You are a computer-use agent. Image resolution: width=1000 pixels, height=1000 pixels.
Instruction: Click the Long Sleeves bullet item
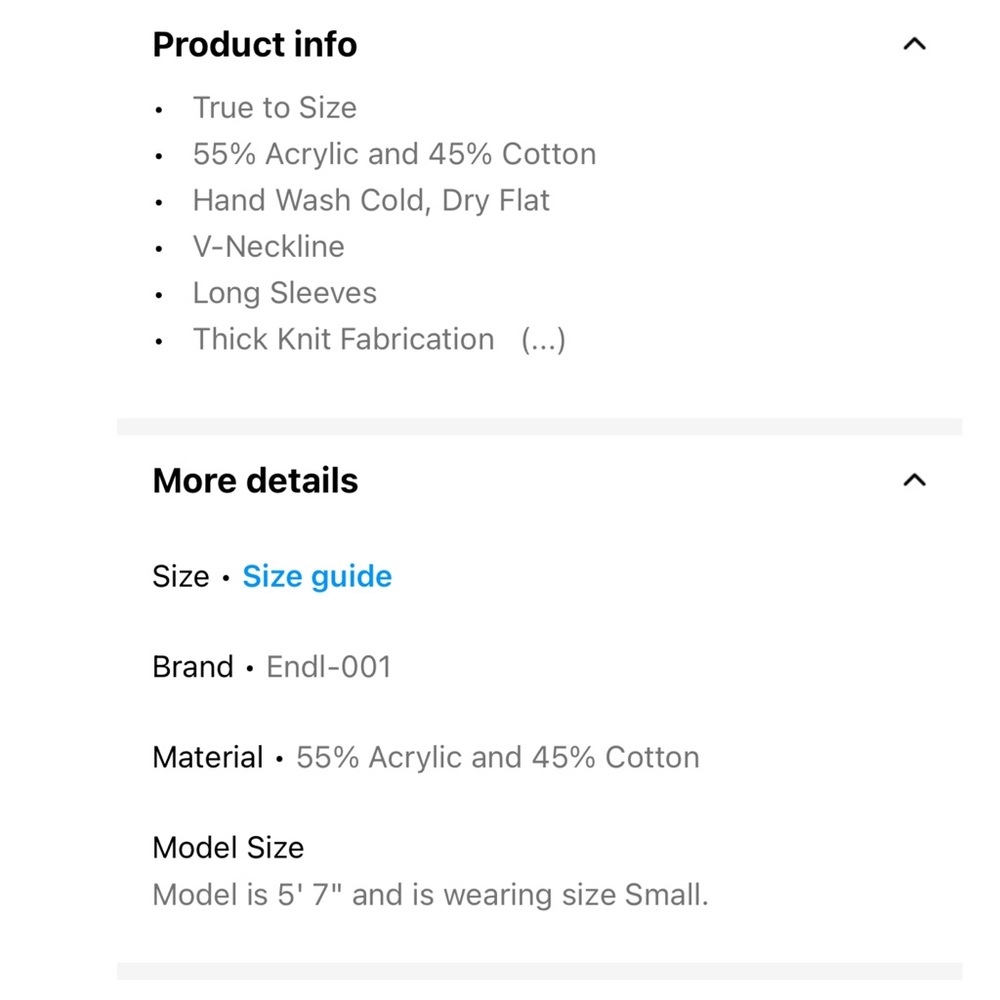tap(285, 293)
